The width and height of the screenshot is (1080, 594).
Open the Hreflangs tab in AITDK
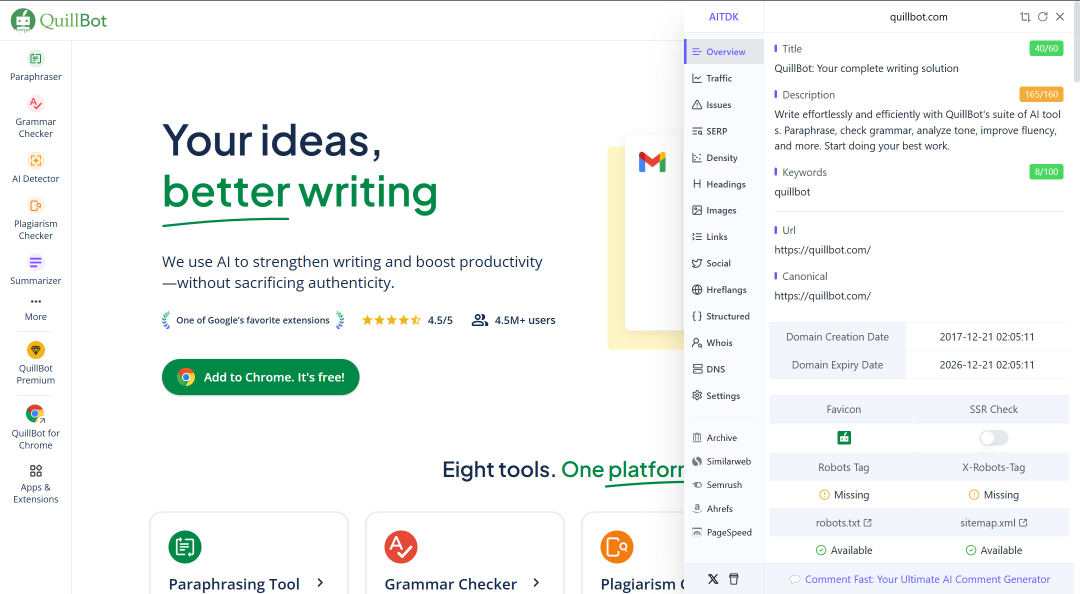tap(724, 289)
